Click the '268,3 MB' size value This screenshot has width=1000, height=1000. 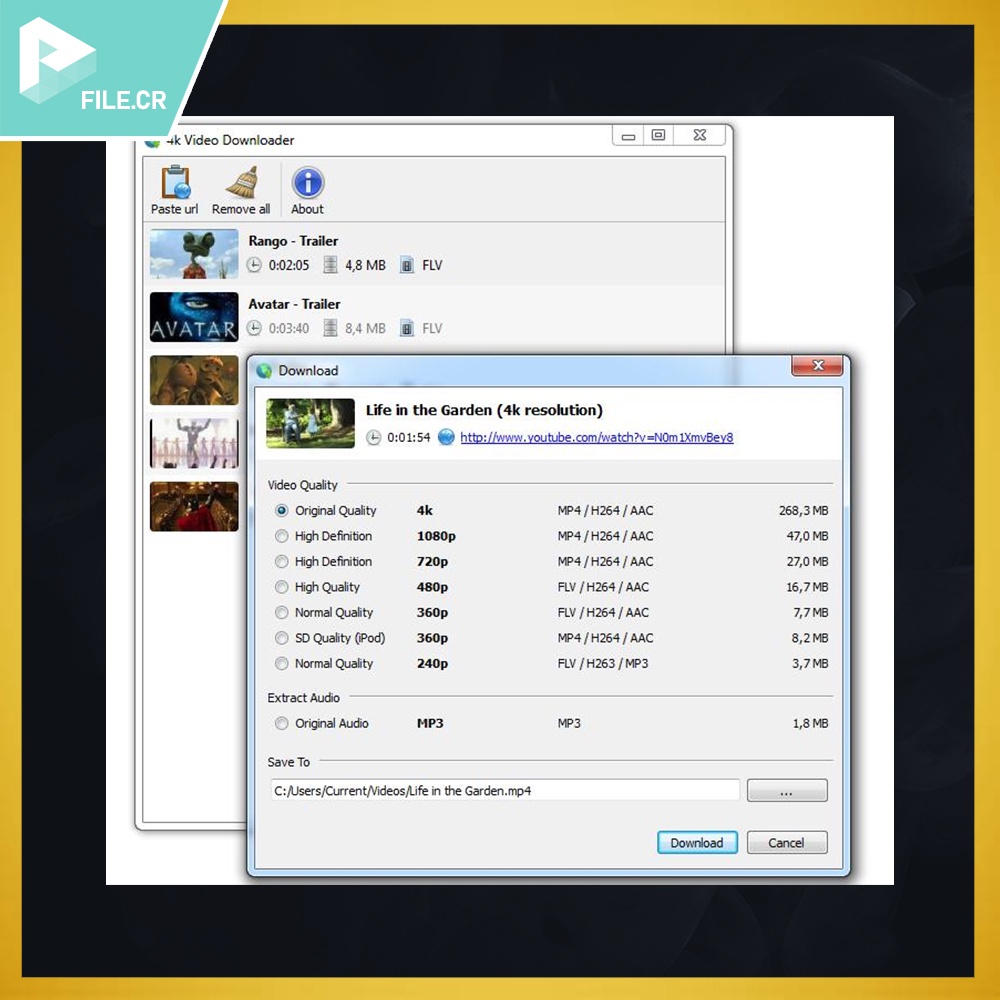coord(804,511)
